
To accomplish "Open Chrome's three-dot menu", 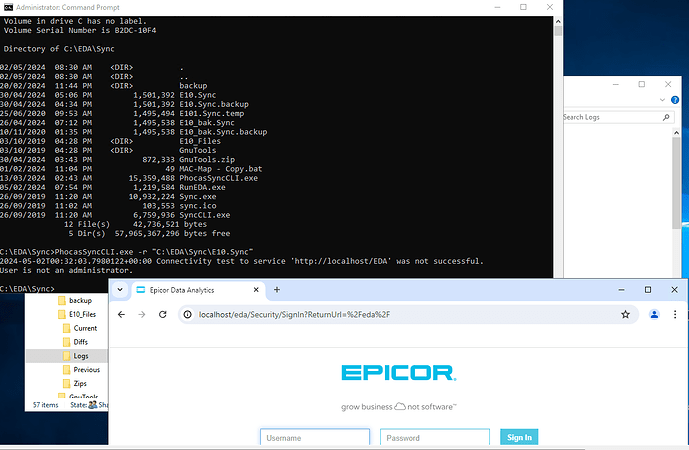I will 675,315.
